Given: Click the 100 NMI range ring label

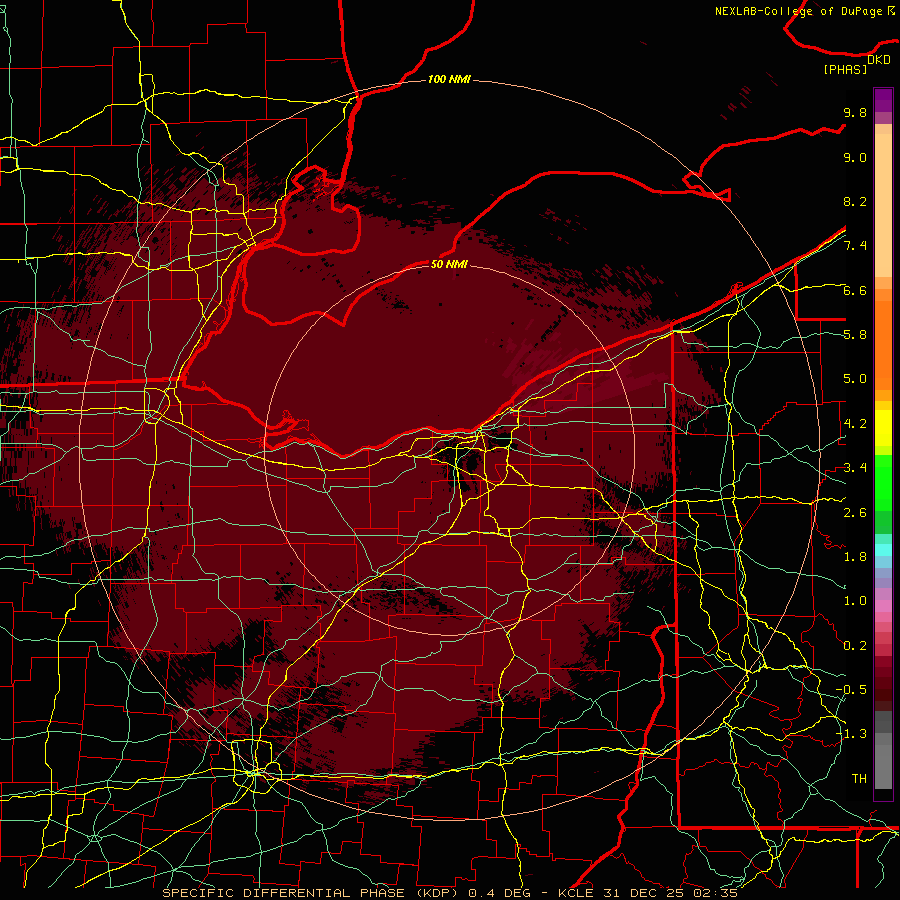Looking at the screenshot, I should [449, 79].
